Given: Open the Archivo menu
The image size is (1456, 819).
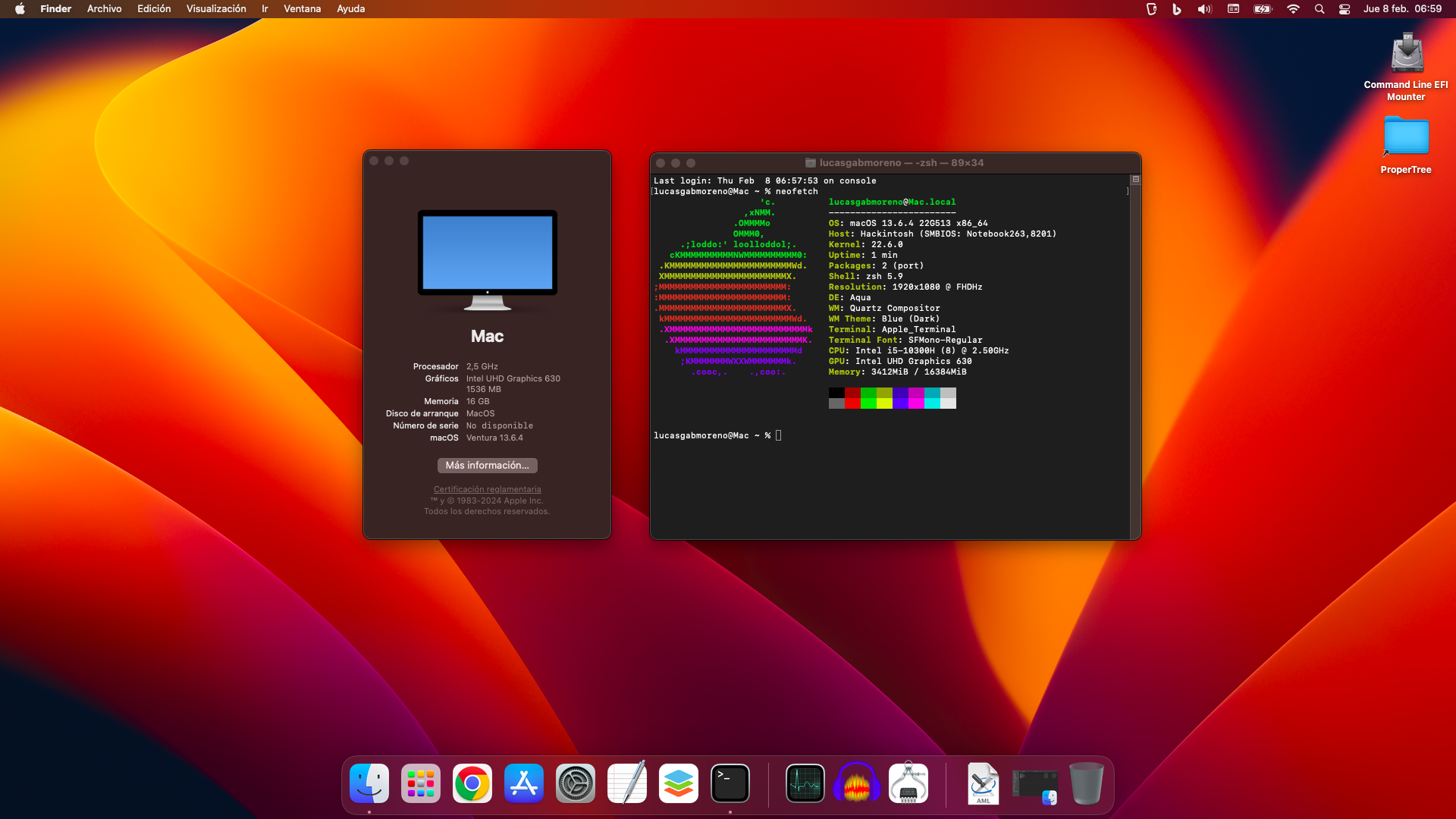Looking at the screenshot, I should tap(104, 9).
